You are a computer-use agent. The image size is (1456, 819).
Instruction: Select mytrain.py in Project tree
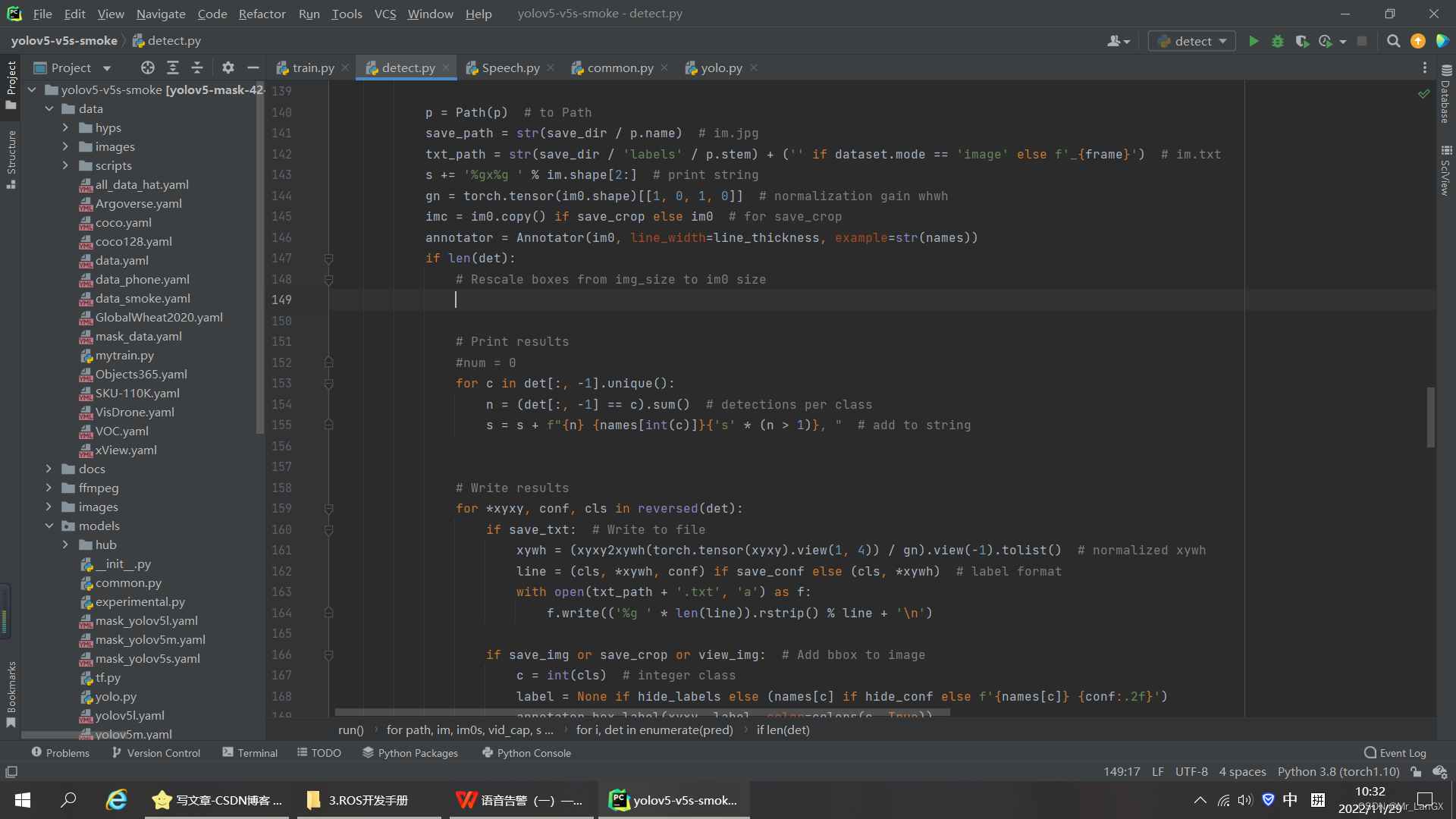[x=124, y=355]
